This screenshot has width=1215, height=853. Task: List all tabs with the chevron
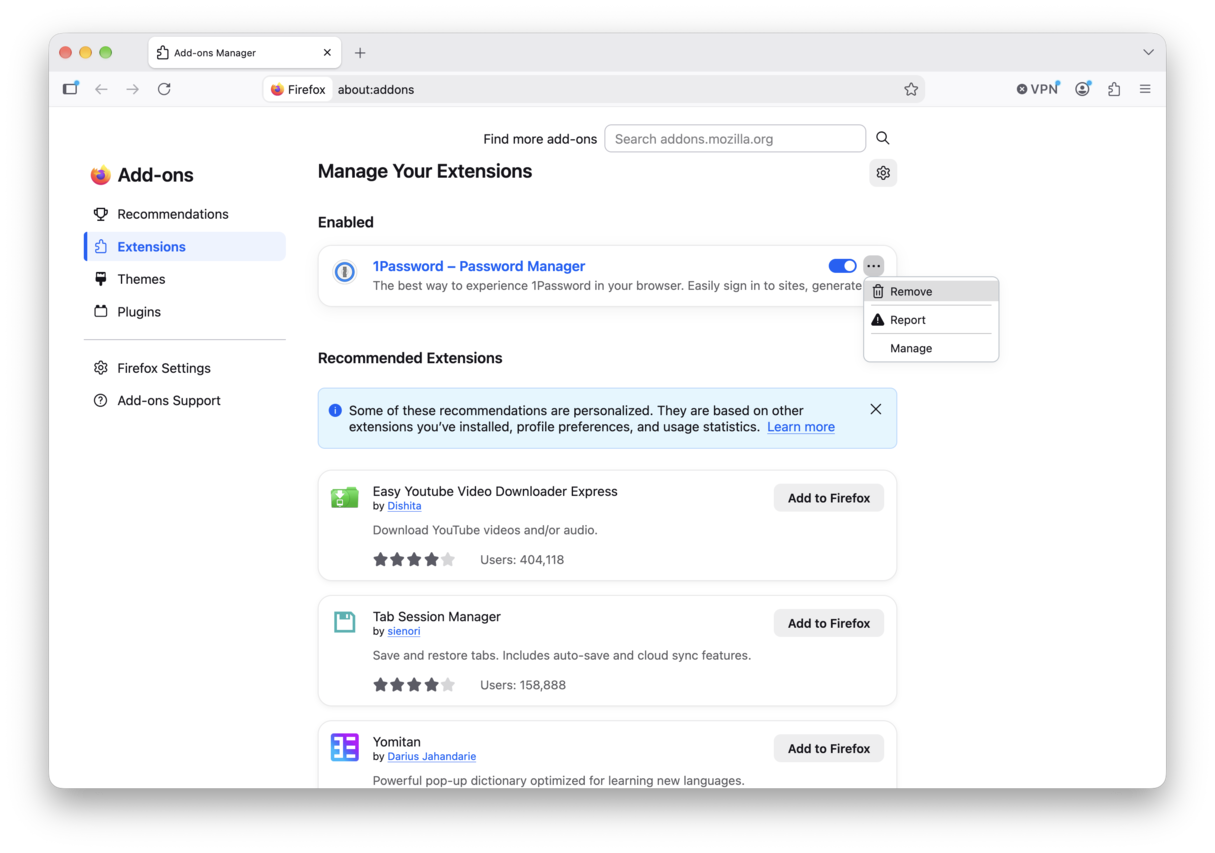pos(1148,52)
